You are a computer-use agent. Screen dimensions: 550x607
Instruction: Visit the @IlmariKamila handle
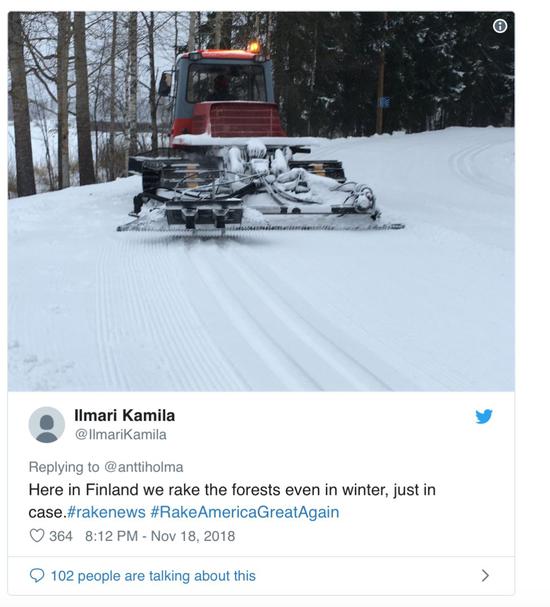pyautogui.click(x=120, y=434)
